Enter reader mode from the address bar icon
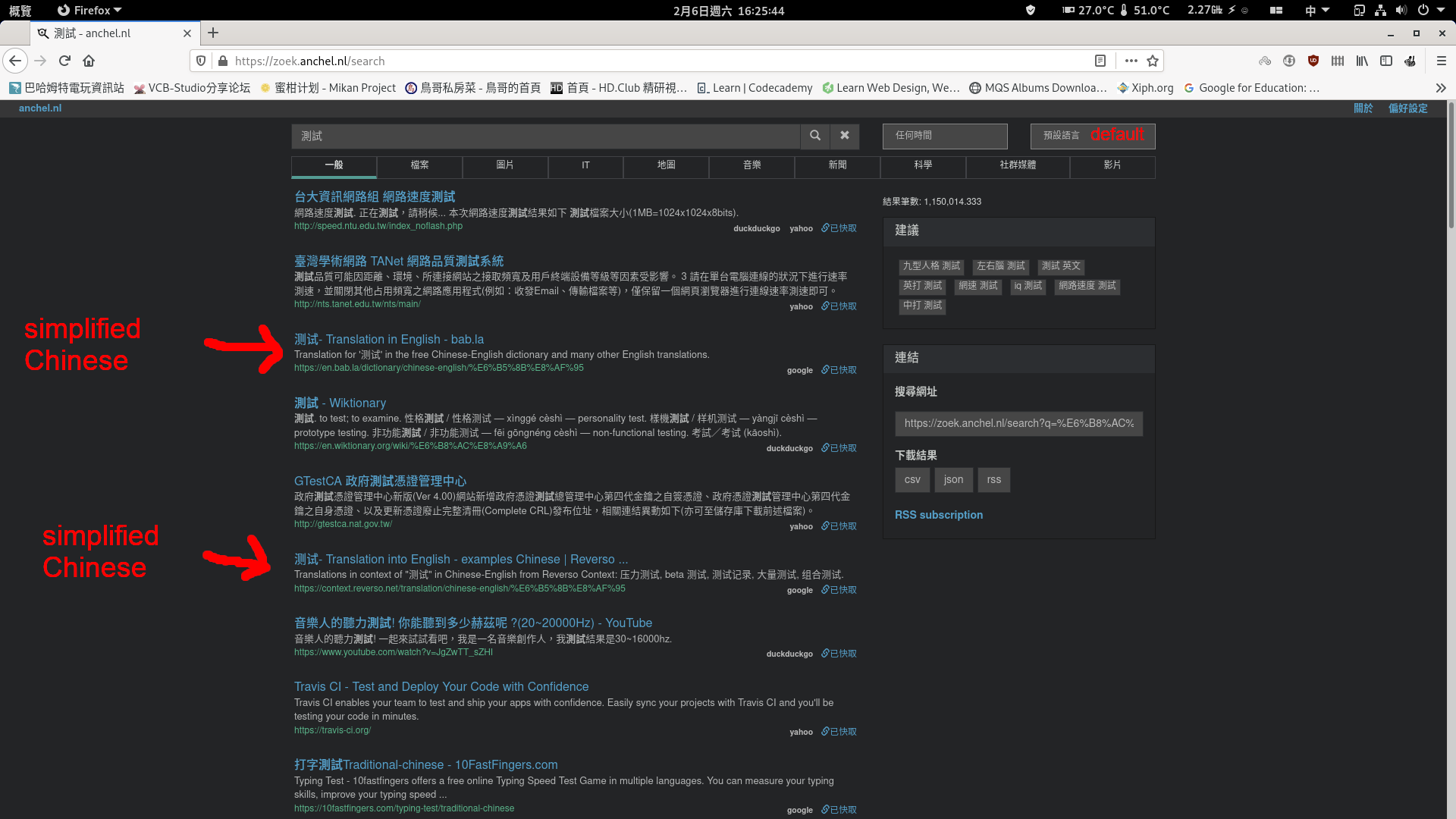Image resolution: width=1456 pixels, height=819 pixels. [1100, 61]
